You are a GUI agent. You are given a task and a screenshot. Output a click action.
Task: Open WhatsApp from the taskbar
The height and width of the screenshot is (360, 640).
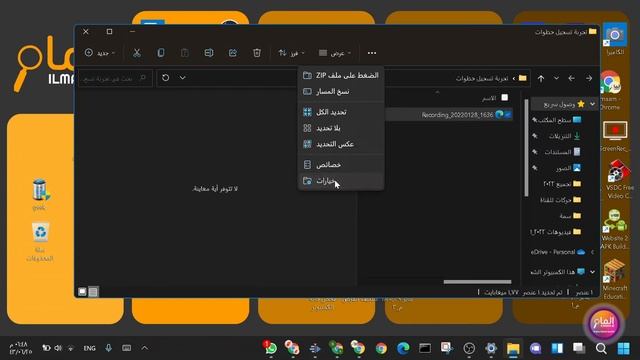[270, 348]
